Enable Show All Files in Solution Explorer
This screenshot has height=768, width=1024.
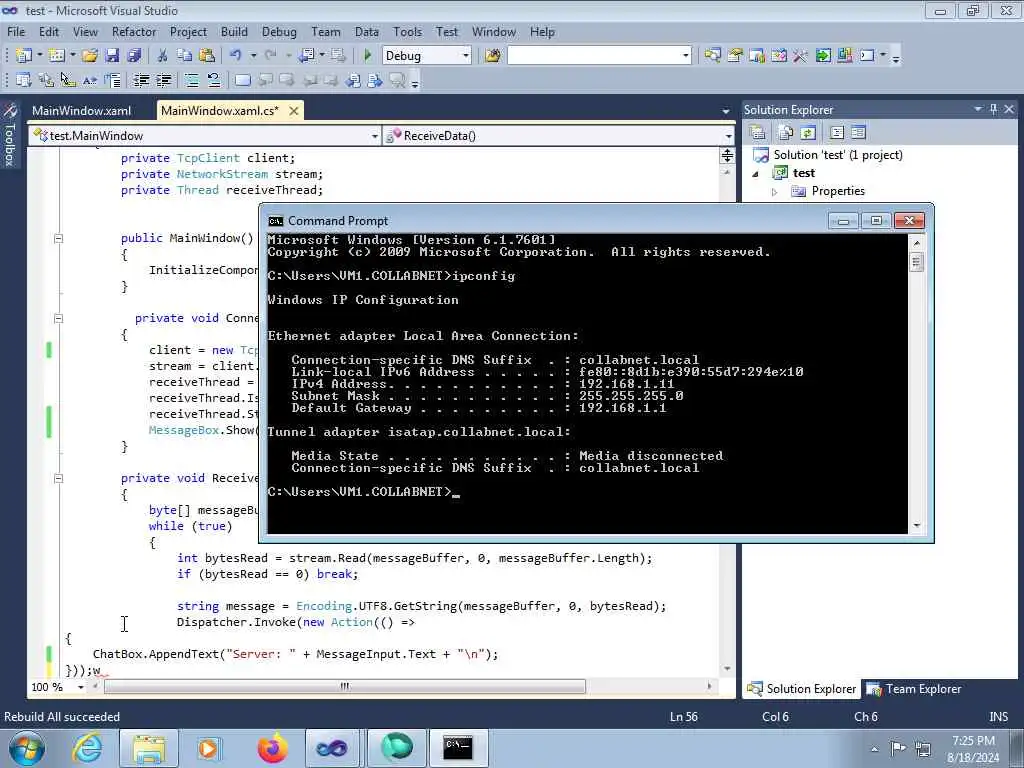(x=786, y=133)
